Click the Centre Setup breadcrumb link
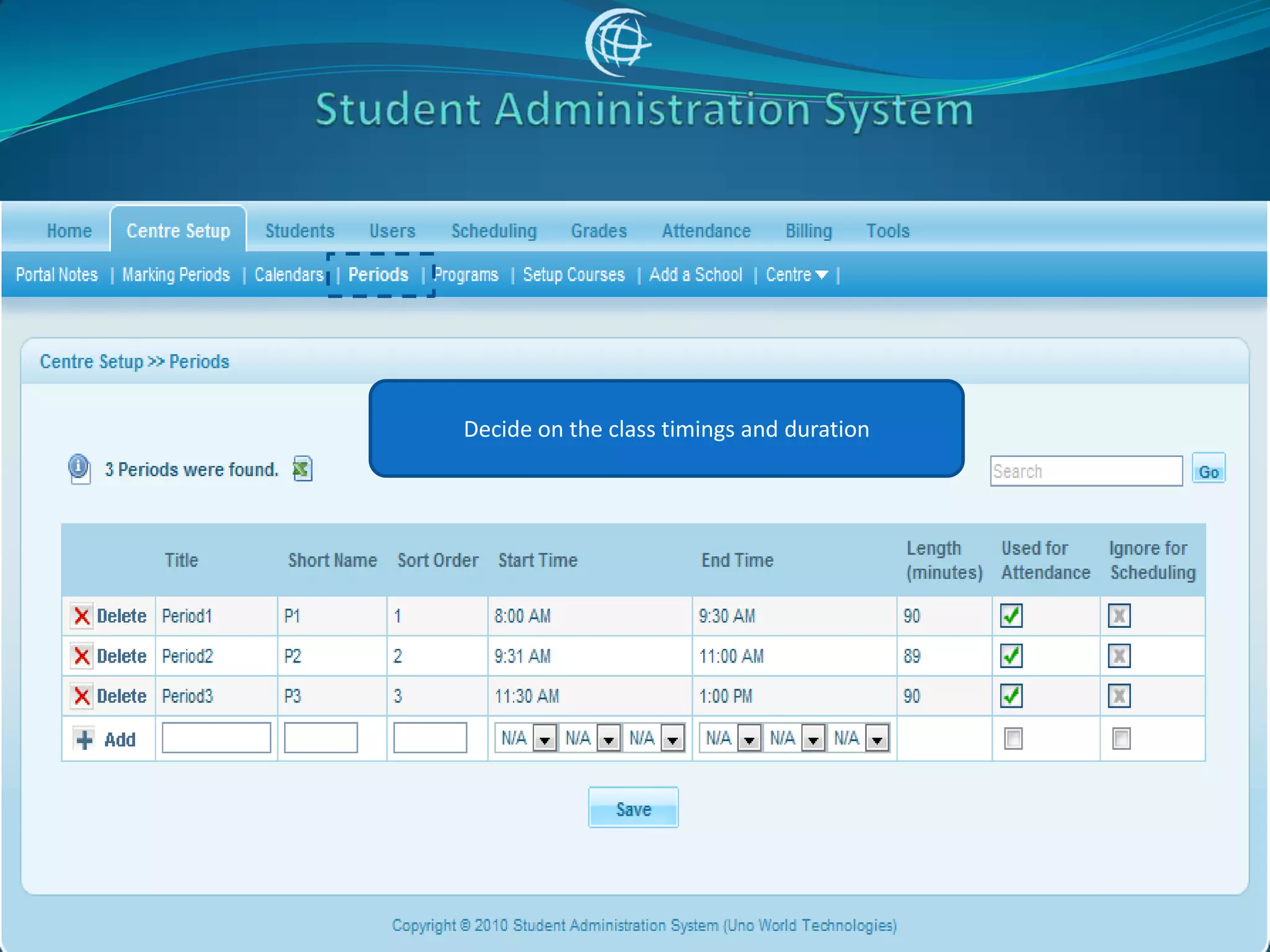1270x952 pixels. click(x=92, y=361)
